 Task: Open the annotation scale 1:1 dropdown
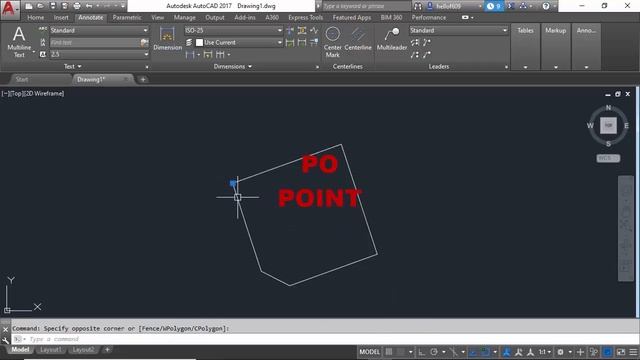click(x=544, y=352)
